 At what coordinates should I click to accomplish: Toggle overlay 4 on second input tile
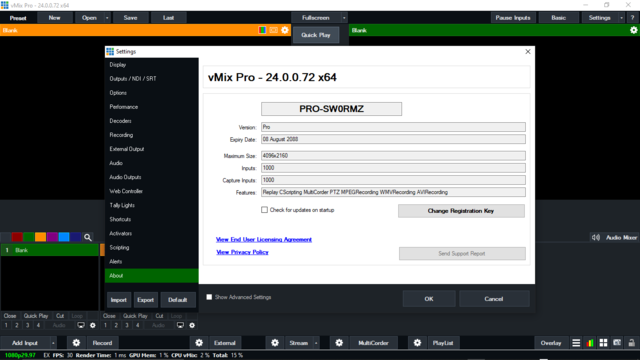[138, 325]
